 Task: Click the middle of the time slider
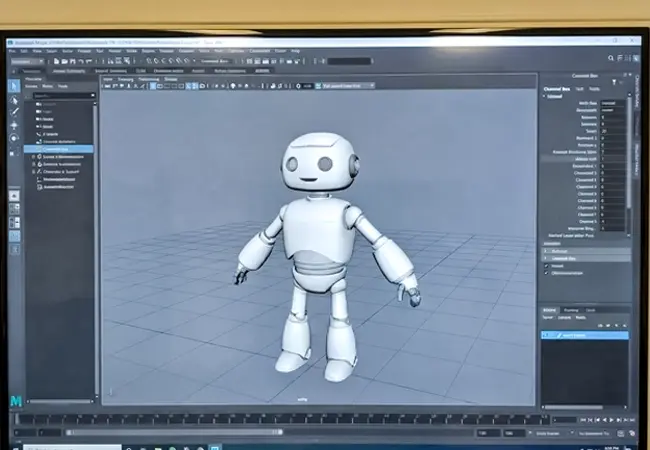click(x=282, y=419)
